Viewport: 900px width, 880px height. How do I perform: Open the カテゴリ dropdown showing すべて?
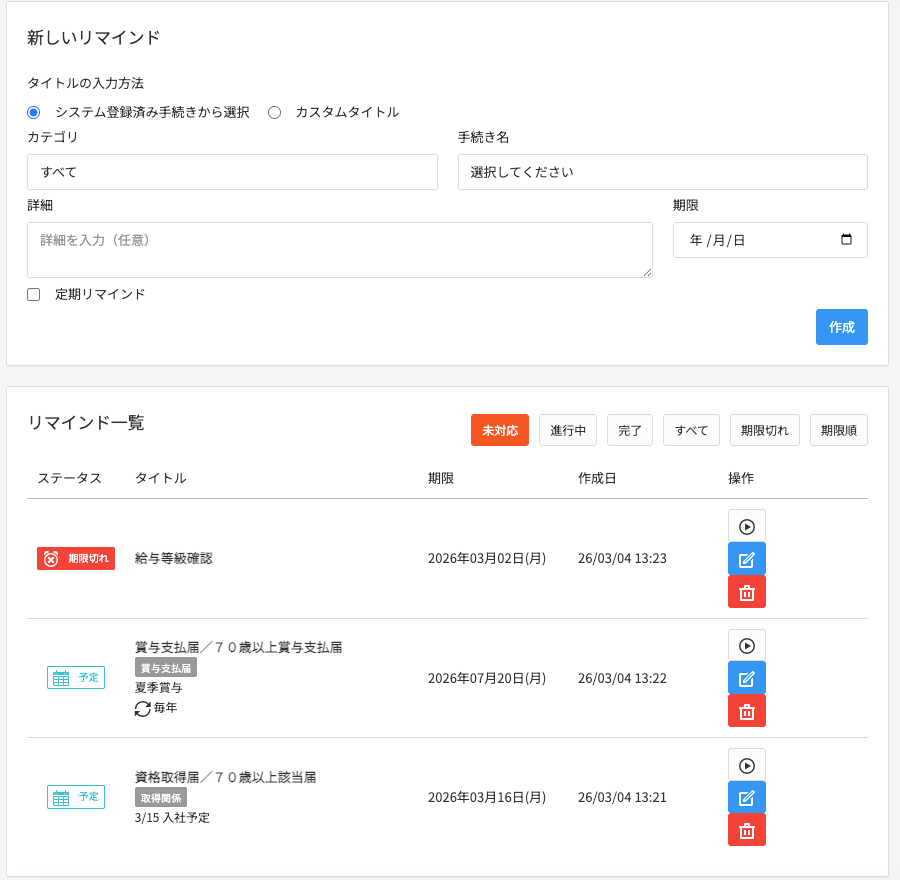pyautogui.click(x=232, y=172)
